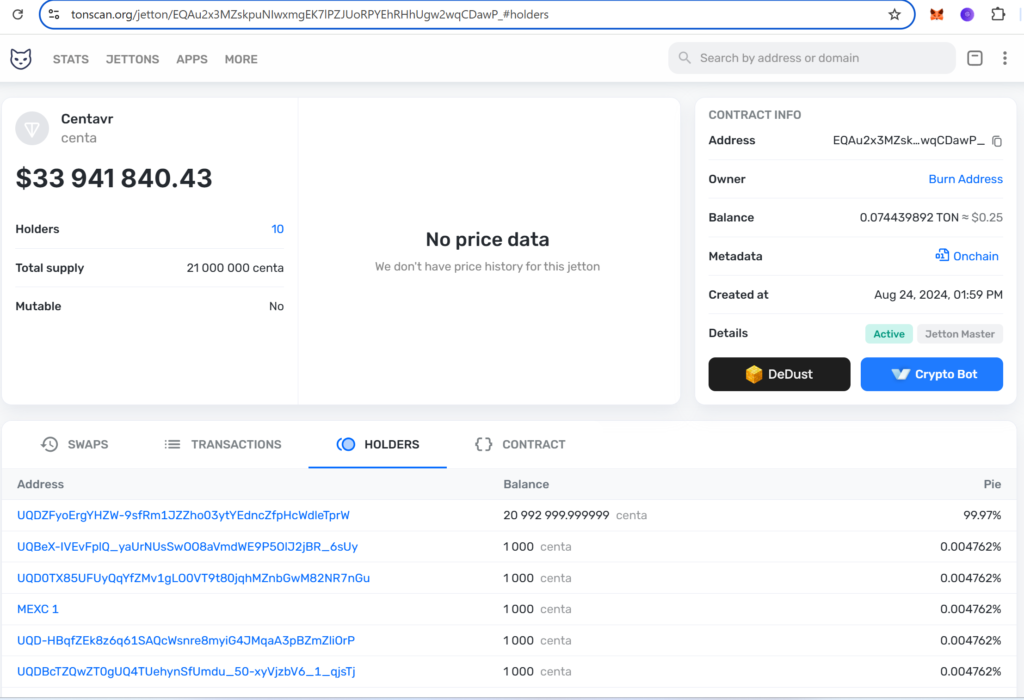
Task: Open the wallet panel icon next to search
Action: [974, 58]
